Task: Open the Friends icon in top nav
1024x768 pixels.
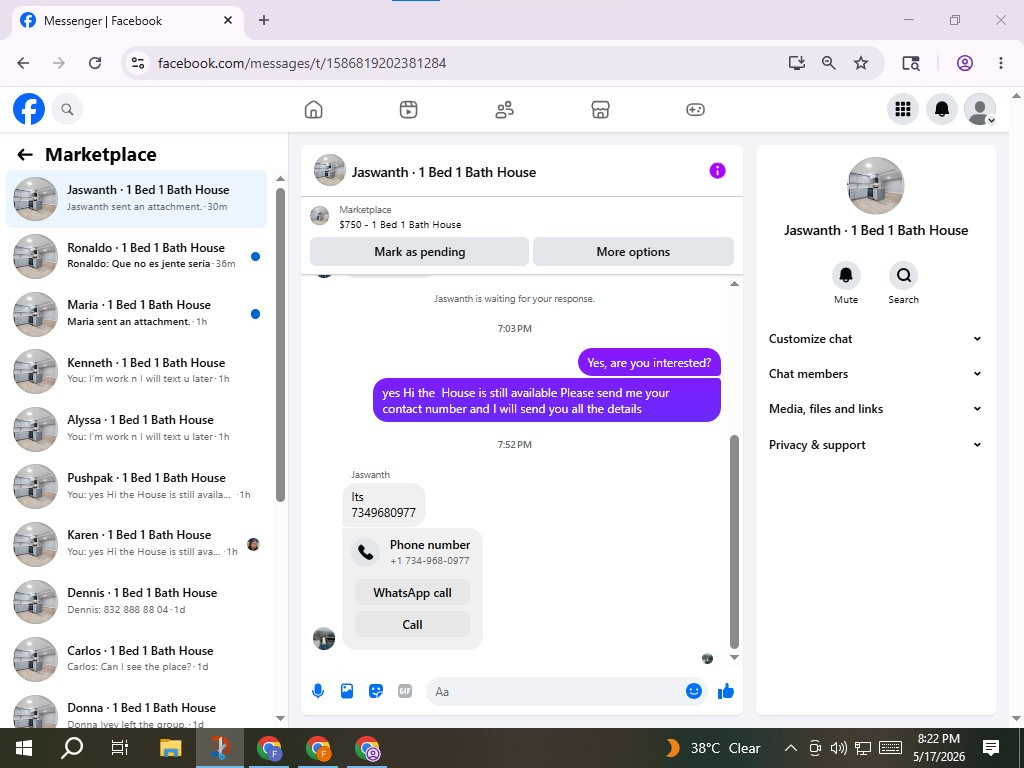Action: 504,109
